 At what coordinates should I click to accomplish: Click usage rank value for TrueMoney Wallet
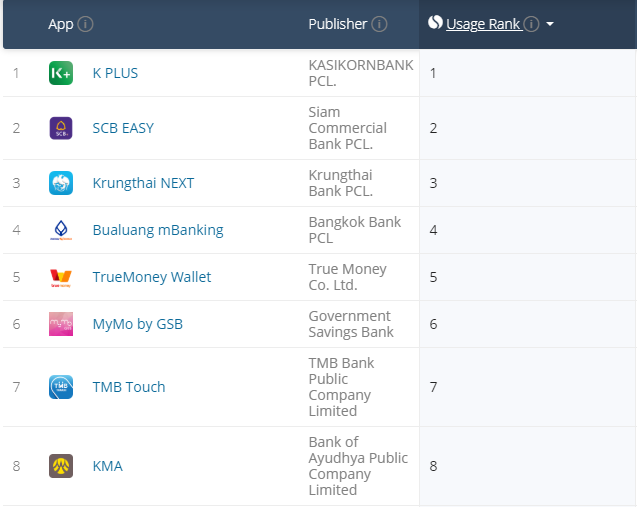(x=433, y=277)
